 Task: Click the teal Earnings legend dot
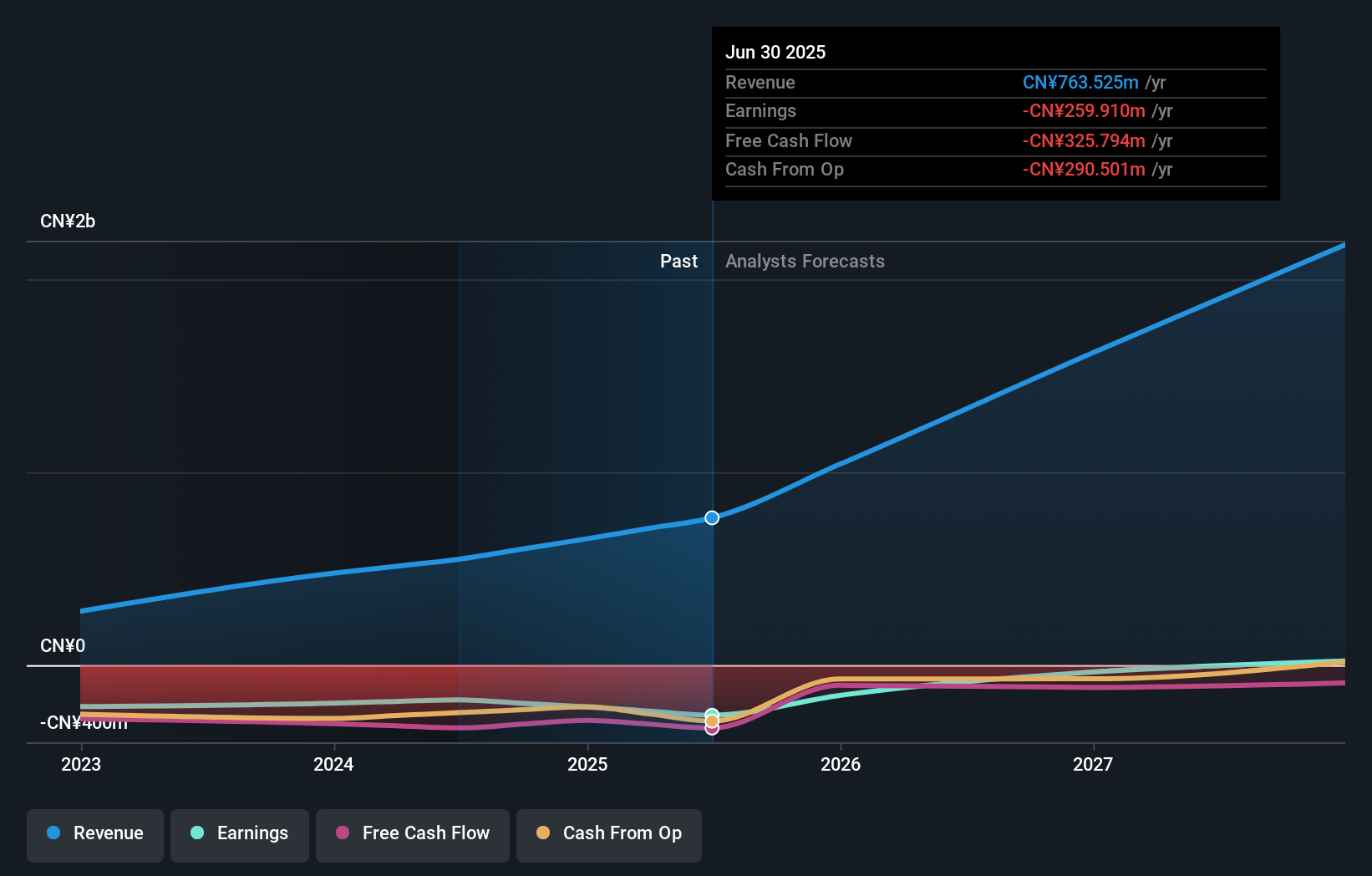point(196,833)
